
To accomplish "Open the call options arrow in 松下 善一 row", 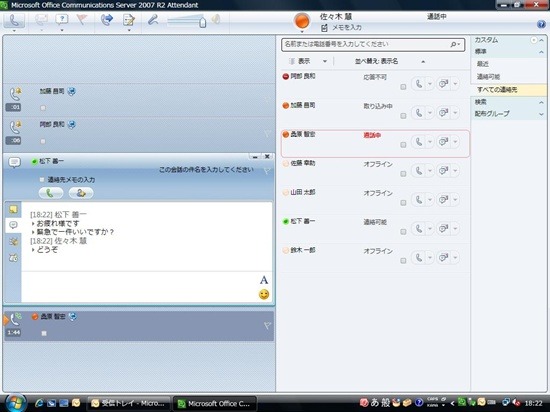I will pyautogui.click(x=430, y=229).
